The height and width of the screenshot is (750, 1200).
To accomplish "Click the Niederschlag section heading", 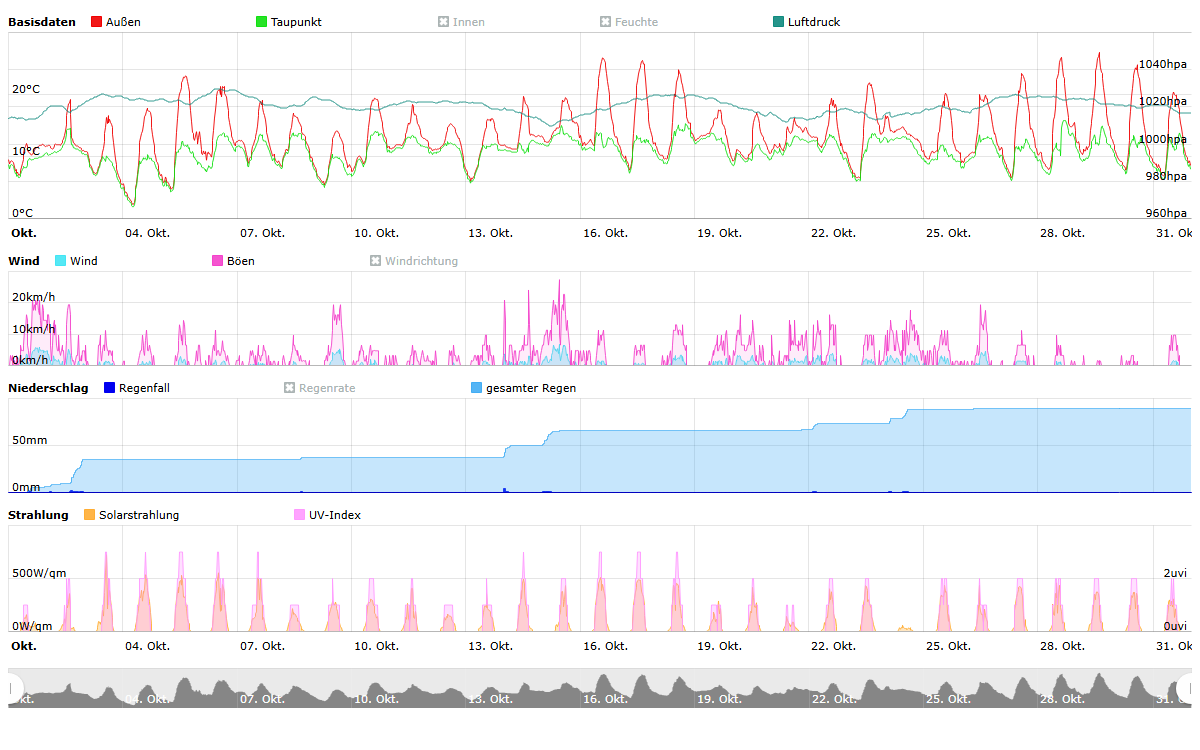I will coord(48,388).
